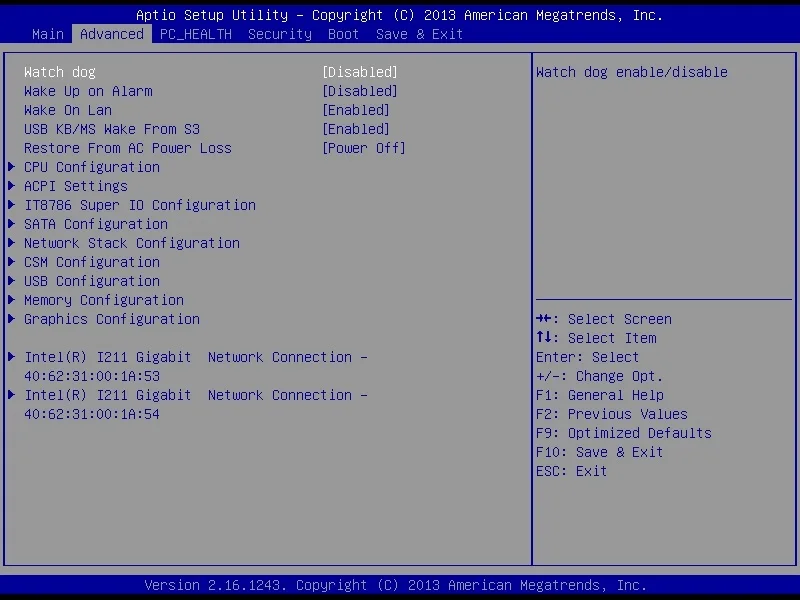Image resolution: width=800 pixels, height=600 pixels.
Task: Click arrow beside second Intel I211 connection
Action: pyautogui.click(x=12, y=394)
